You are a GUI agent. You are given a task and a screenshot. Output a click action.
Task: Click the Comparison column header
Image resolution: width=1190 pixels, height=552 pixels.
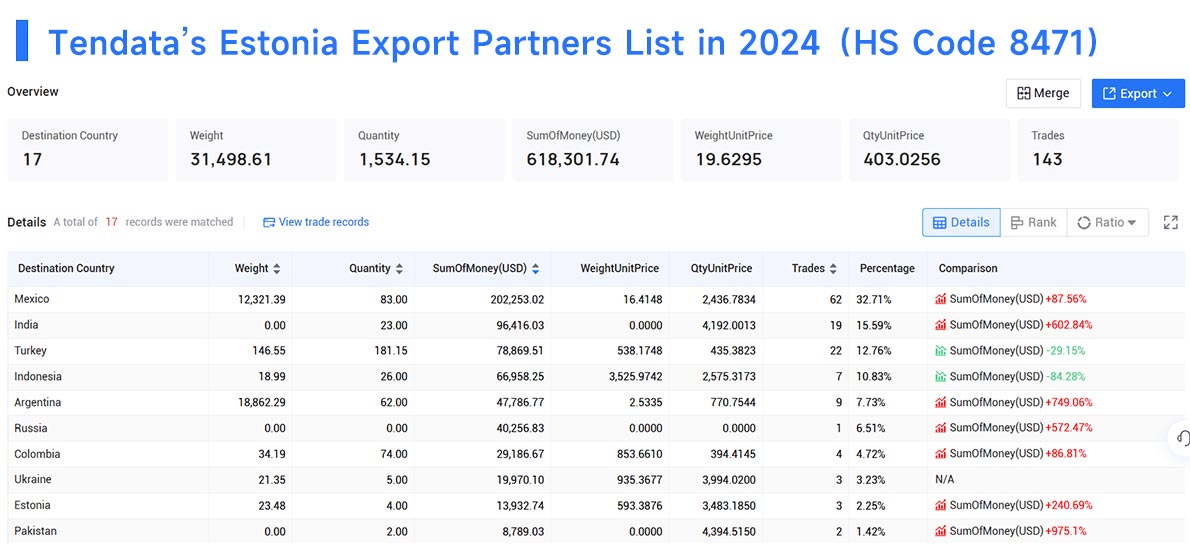tap(968, 269)
